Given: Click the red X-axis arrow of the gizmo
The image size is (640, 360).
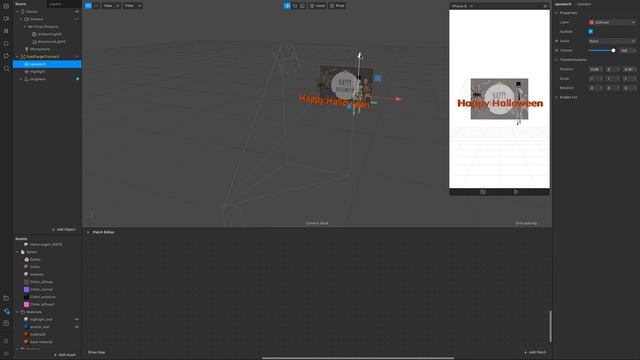Looking at the screenshot, I should point(398,99).
